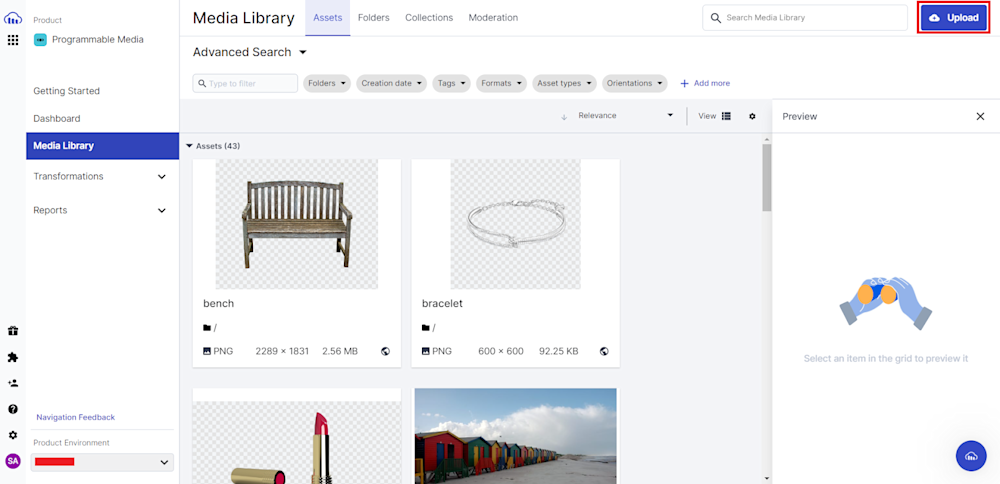The image size is (1000, 484).
Task: Click the invite user icon
Action: [13, 383]
